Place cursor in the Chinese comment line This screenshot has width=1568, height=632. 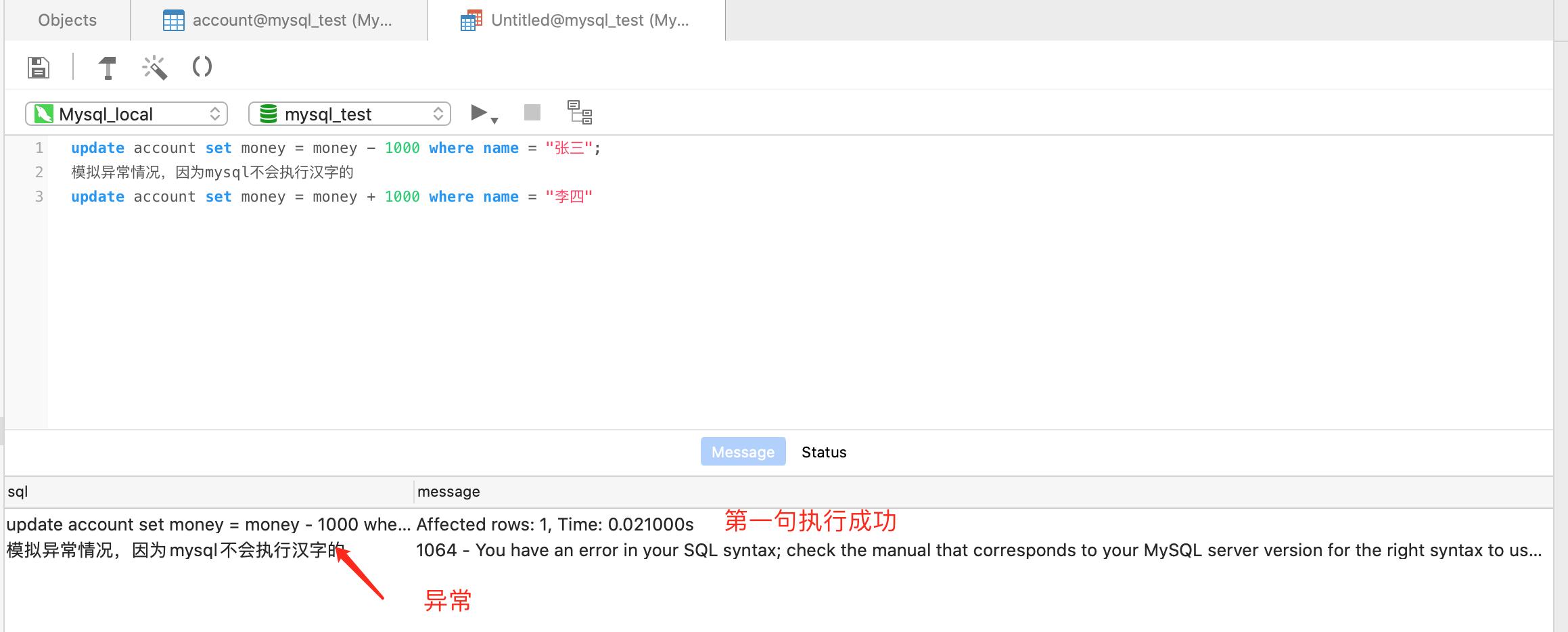pos(212,172)
